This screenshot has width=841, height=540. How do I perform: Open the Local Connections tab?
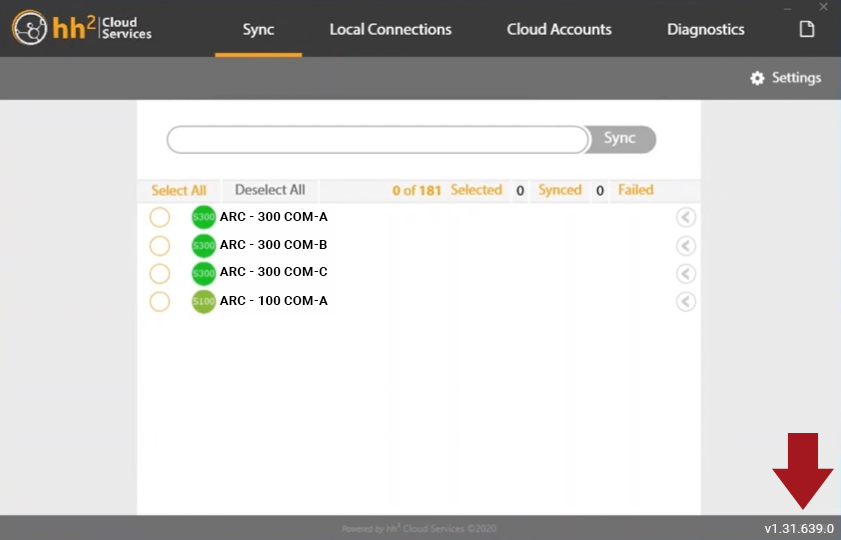(390, 29)
